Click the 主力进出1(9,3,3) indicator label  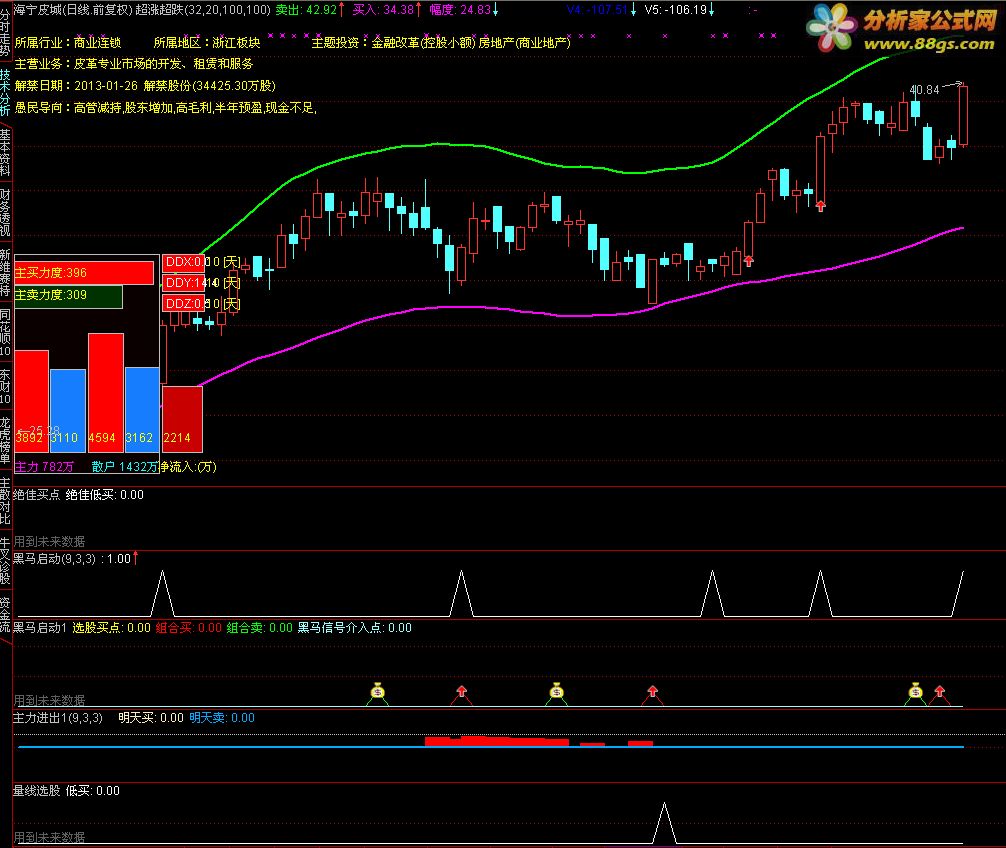click(x=58, y=717)
